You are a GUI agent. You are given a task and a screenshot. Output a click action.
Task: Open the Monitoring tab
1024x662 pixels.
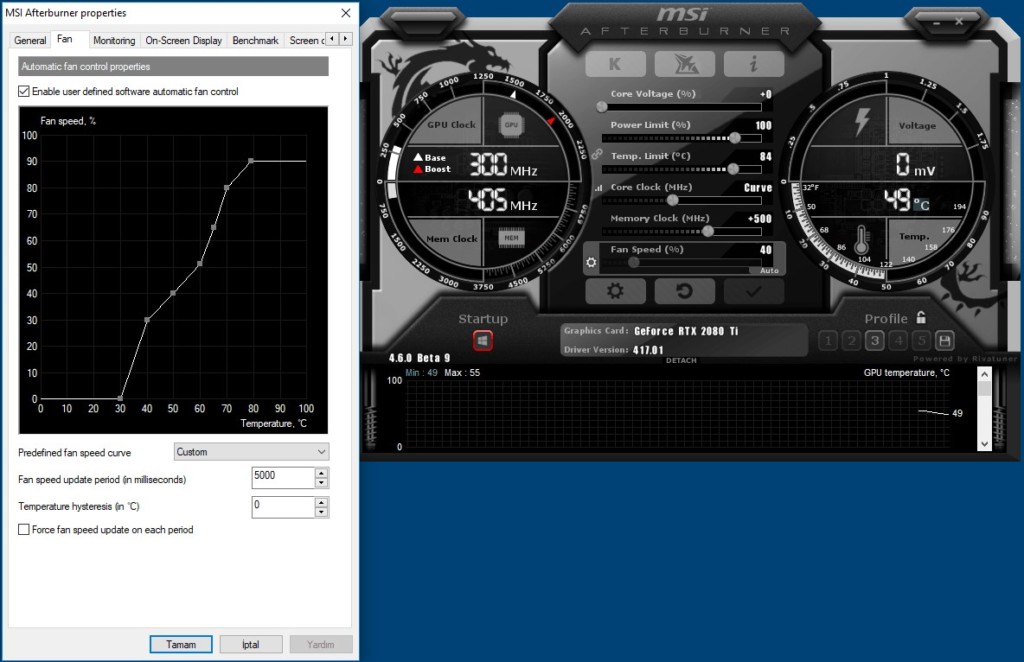pos(114,40)
